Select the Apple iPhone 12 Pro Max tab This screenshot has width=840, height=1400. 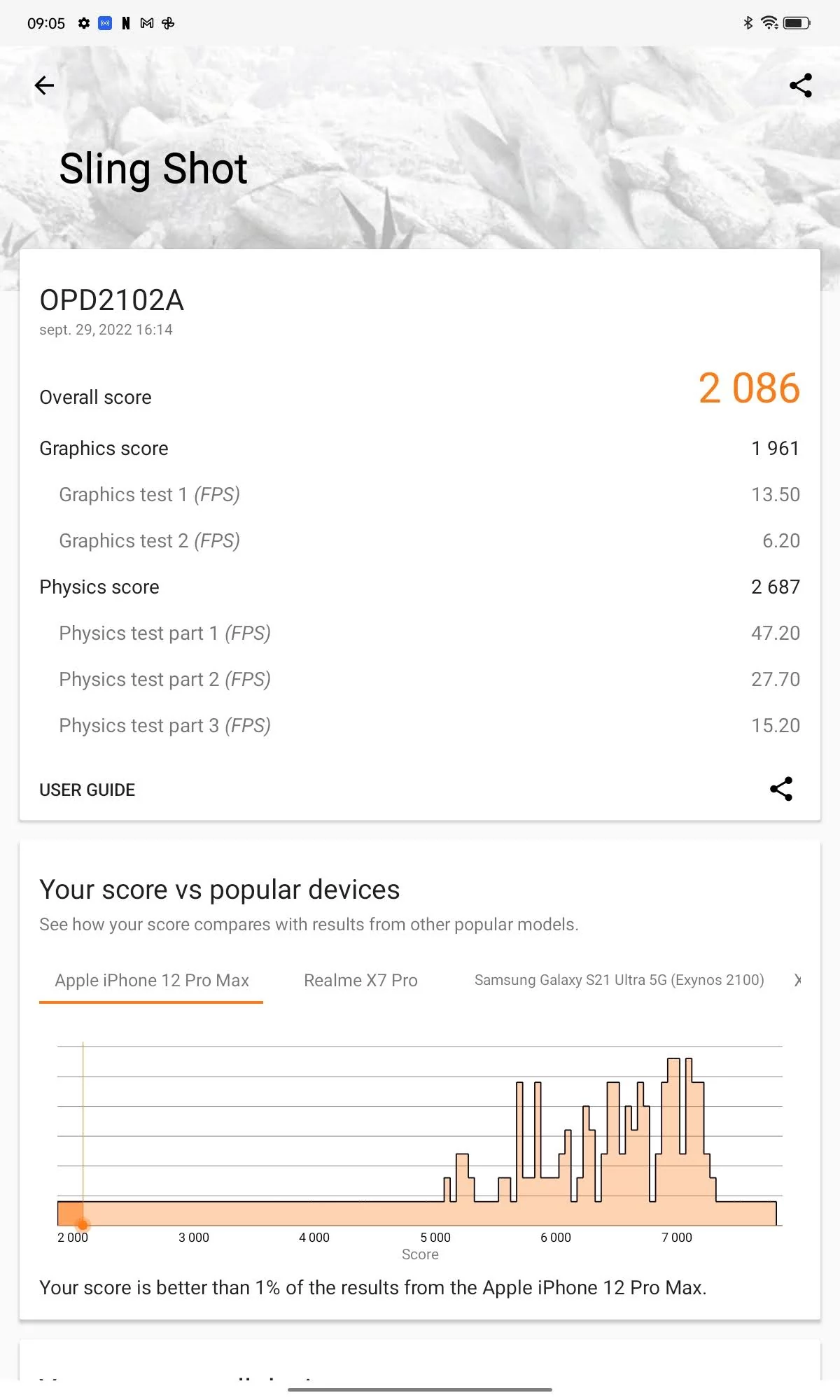[151, 980]
